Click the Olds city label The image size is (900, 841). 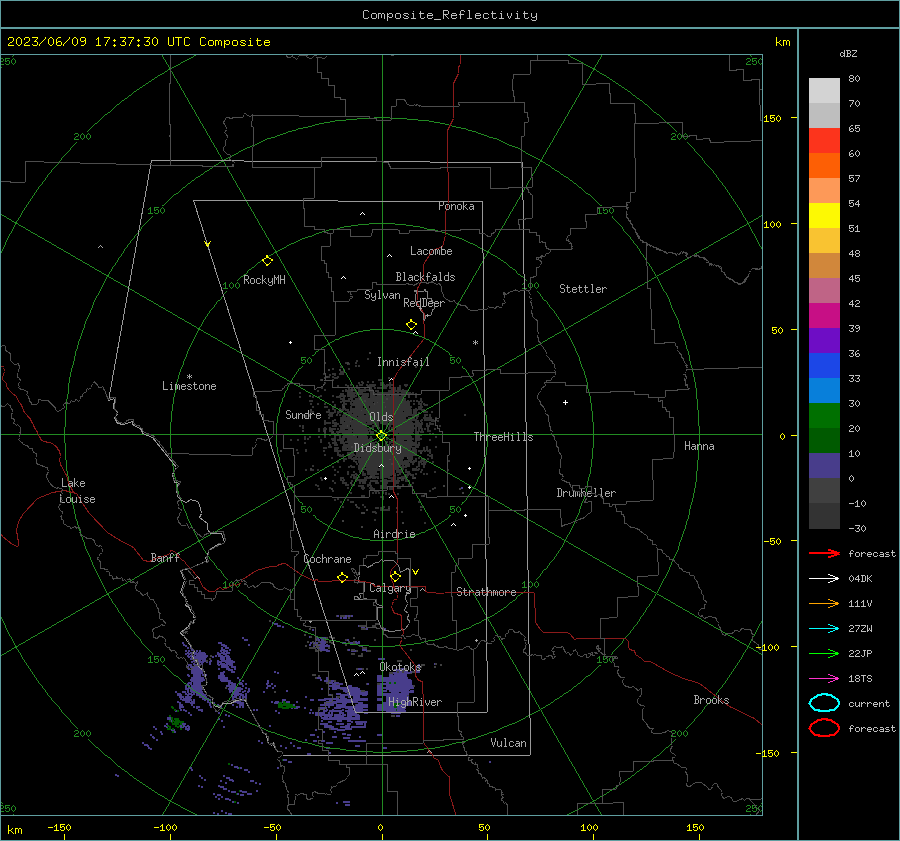coord(381,417)
